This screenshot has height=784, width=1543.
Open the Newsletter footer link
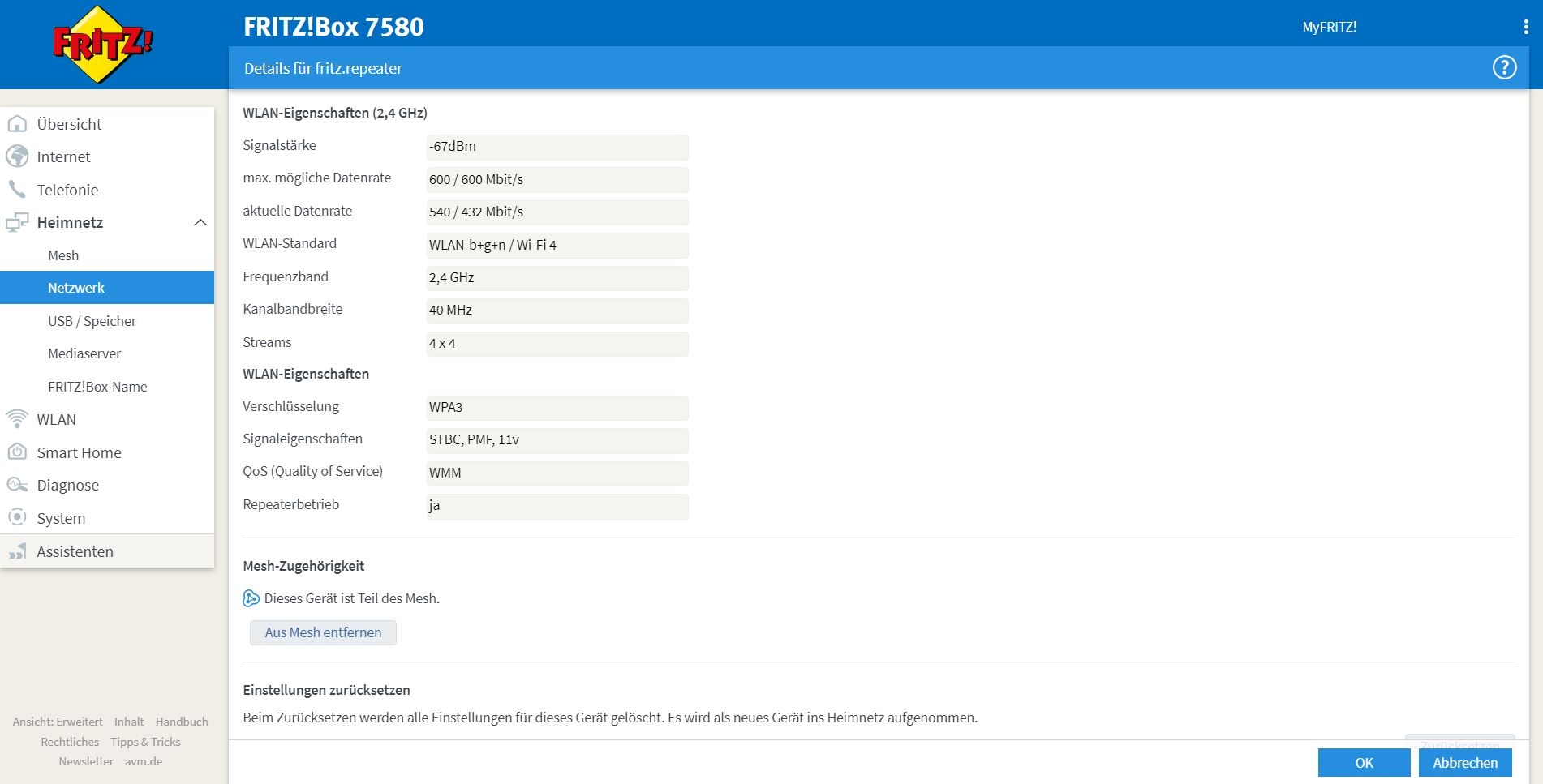(x=86, y=761)
